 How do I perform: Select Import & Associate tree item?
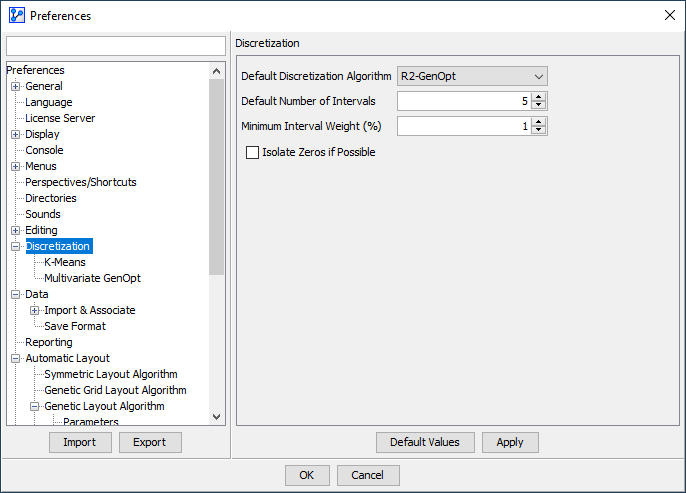[x=90, y=310]
